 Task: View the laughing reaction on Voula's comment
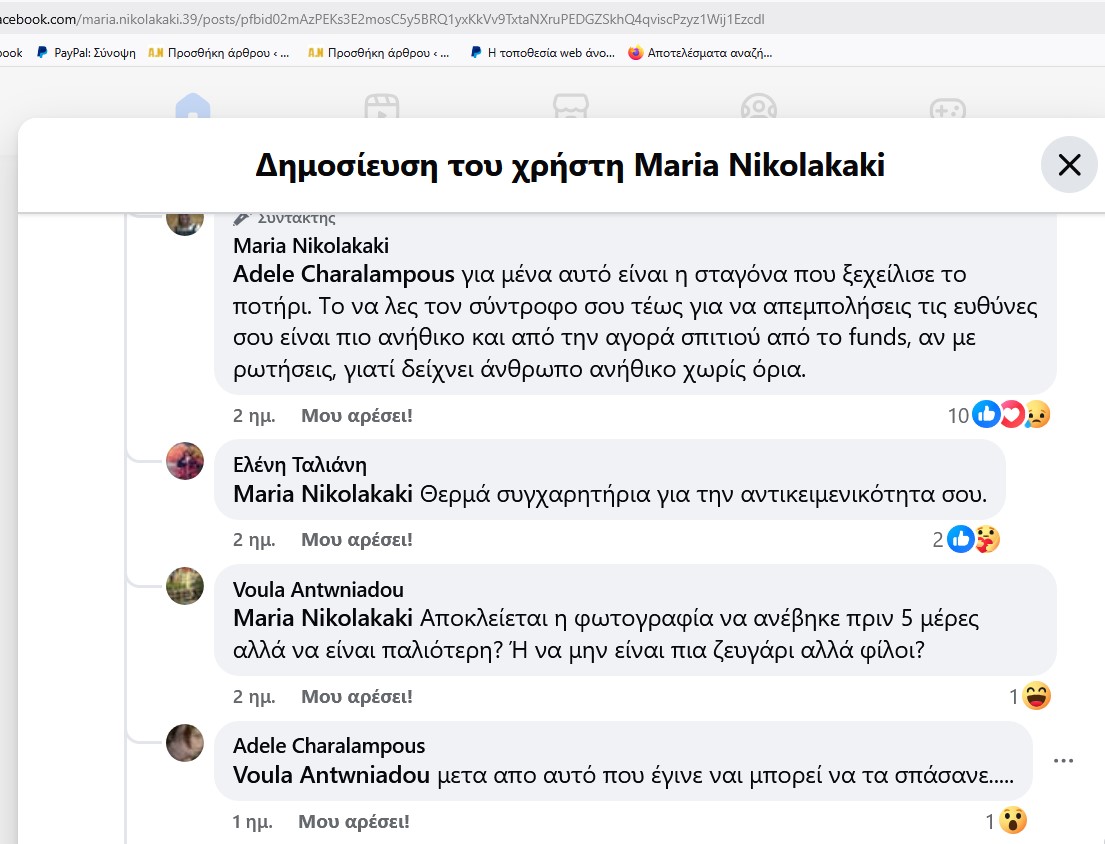pyautogui.click(x=1030, y=697)
